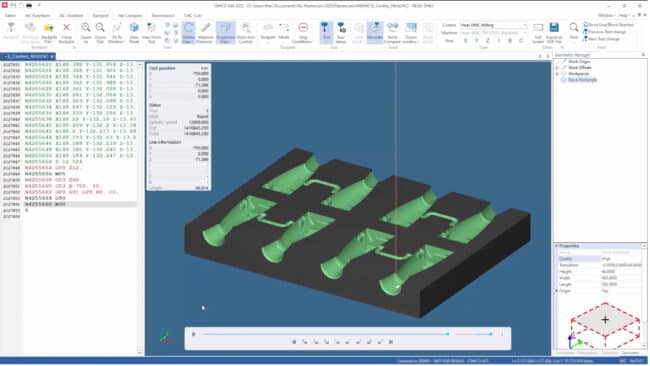Open the NC-Assistant ribbon tab
This screenshot has height=366, width=650.
(x=71, y=16)
